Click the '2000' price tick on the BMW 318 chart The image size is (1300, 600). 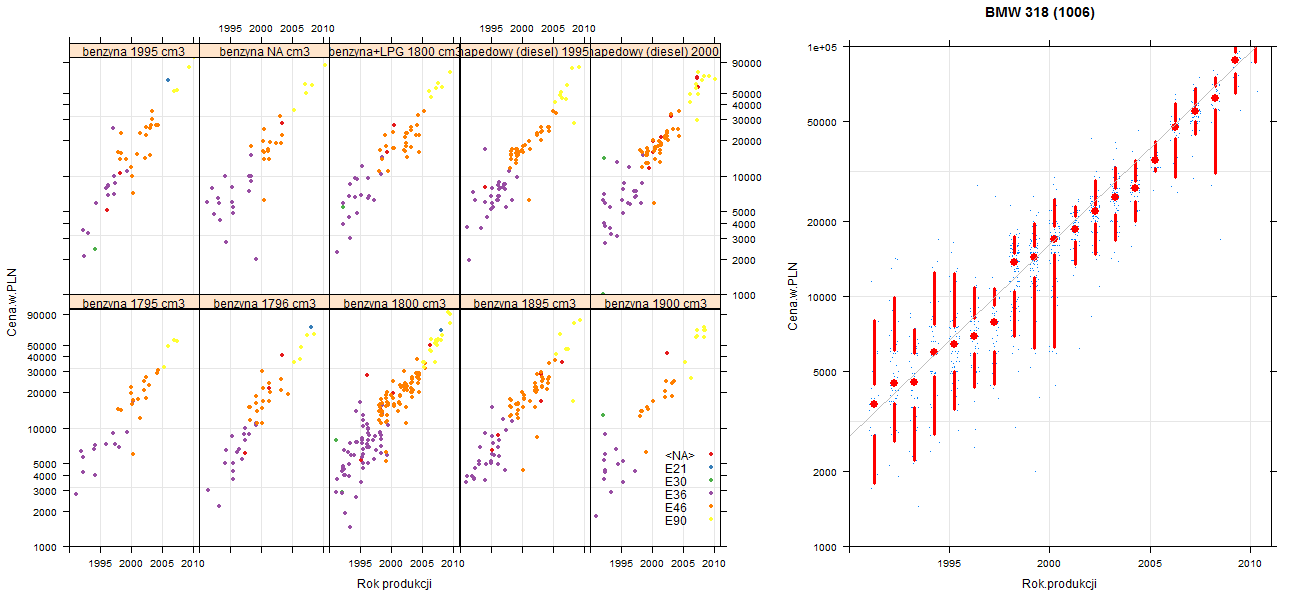point(825,471)
